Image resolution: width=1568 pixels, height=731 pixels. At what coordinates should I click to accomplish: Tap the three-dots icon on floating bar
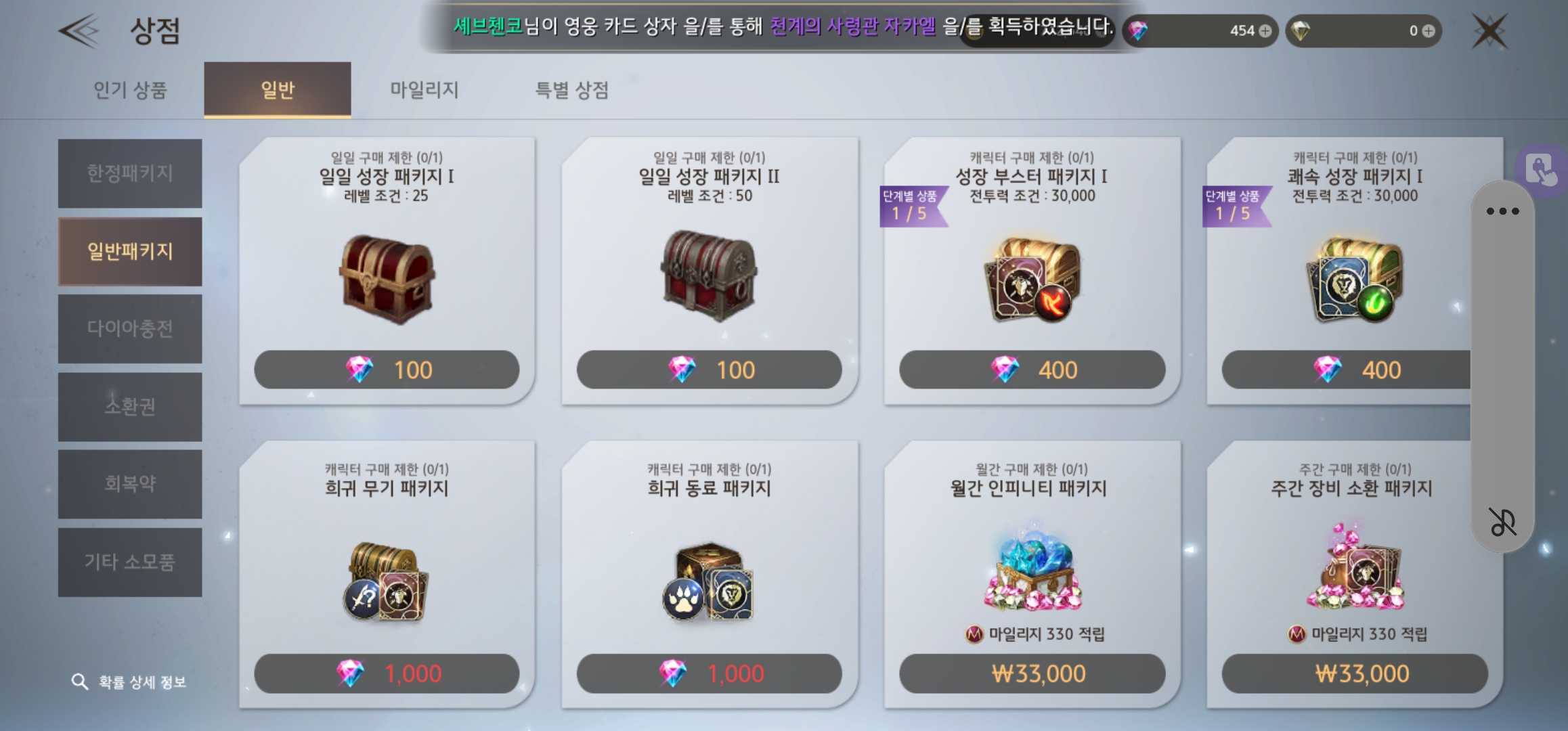pos(1502,211)
